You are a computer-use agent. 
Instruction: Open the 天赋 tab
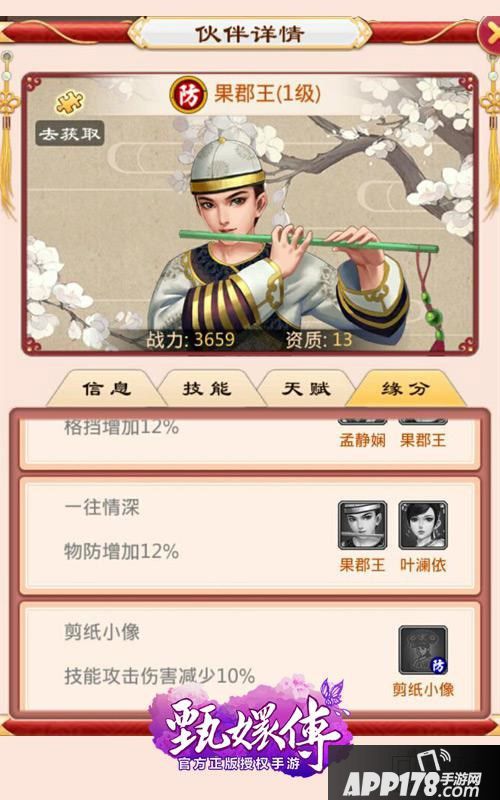coord(306,389)
